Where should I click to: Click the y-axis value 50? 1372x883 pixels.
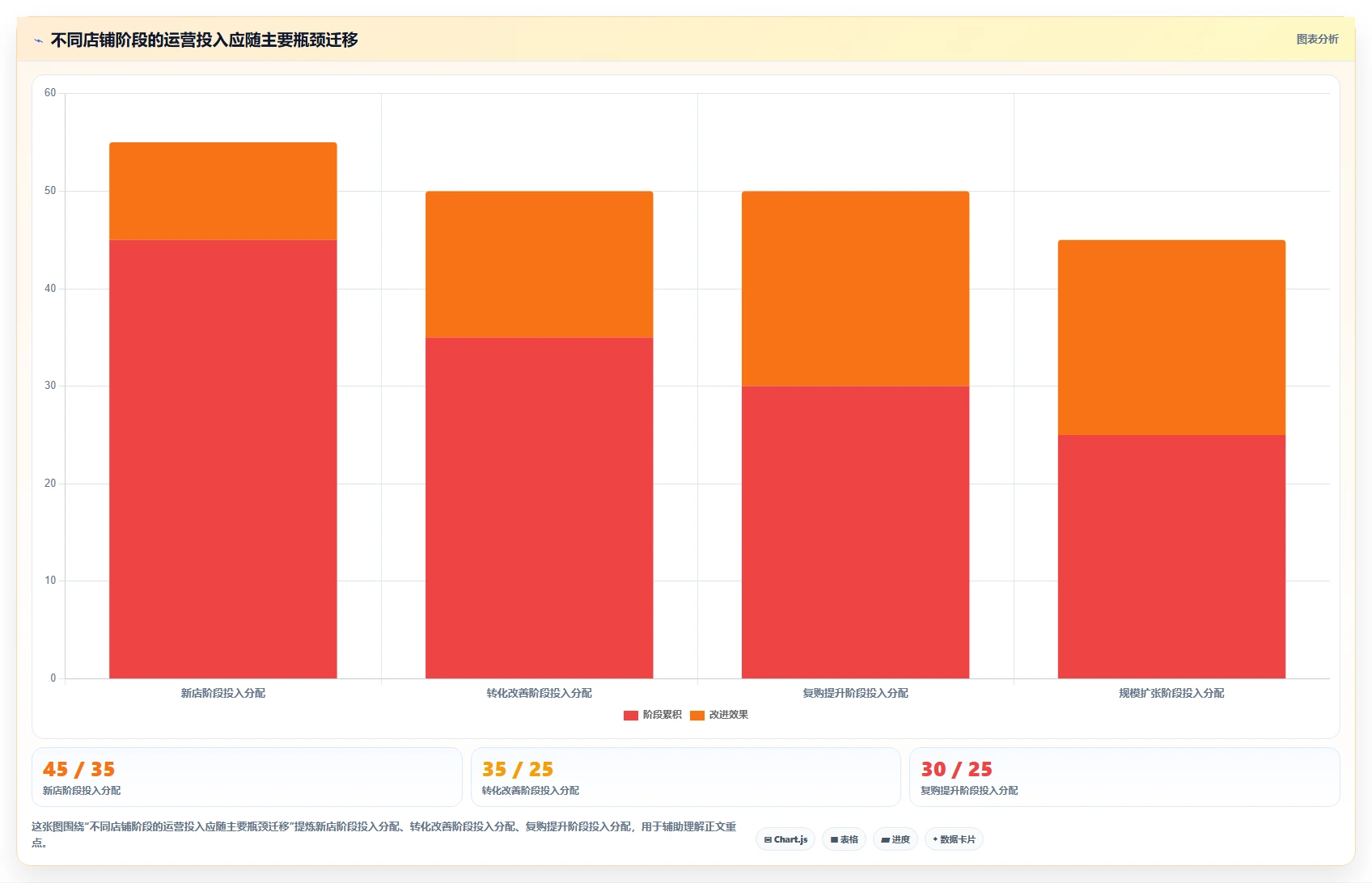click(x=50, y=191)
